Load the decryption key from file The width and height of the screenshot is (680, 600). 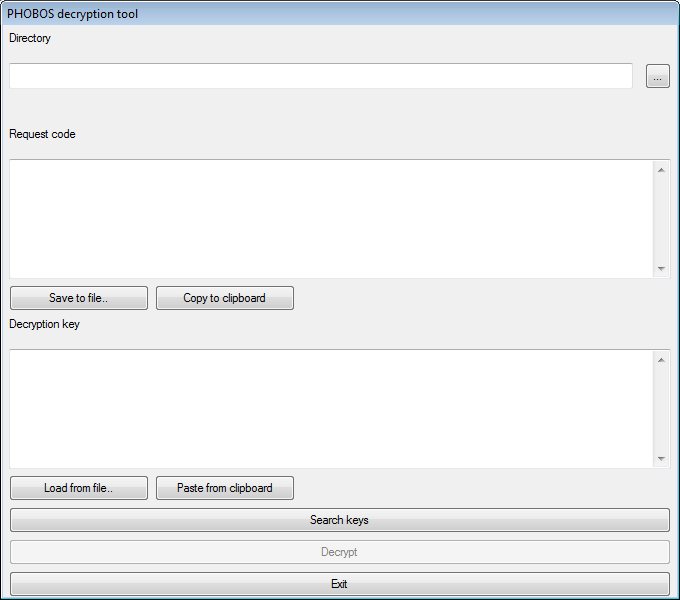78,488
